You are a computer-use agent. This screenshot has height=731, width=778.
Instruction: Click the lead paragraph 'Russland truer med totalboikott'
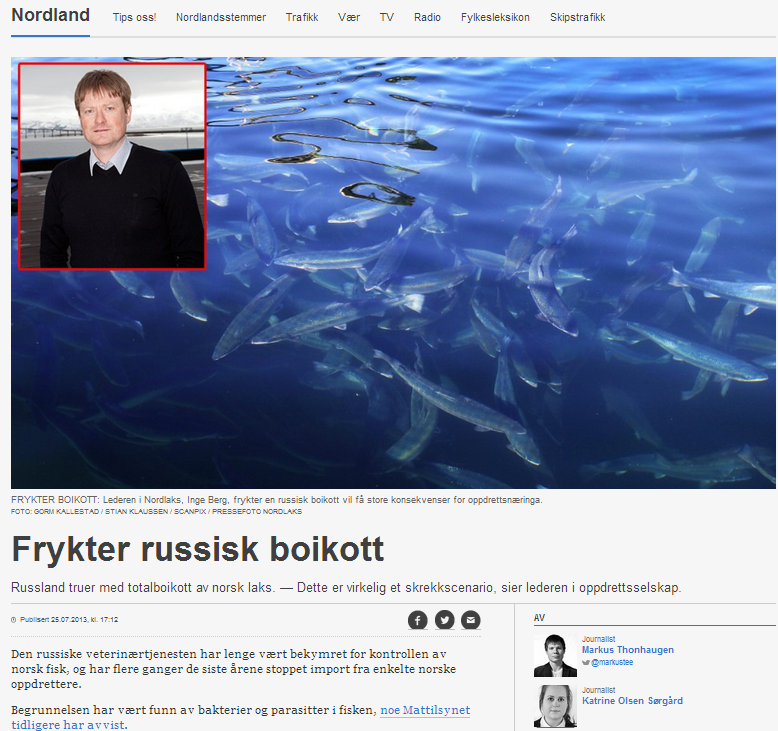[346, 588]
